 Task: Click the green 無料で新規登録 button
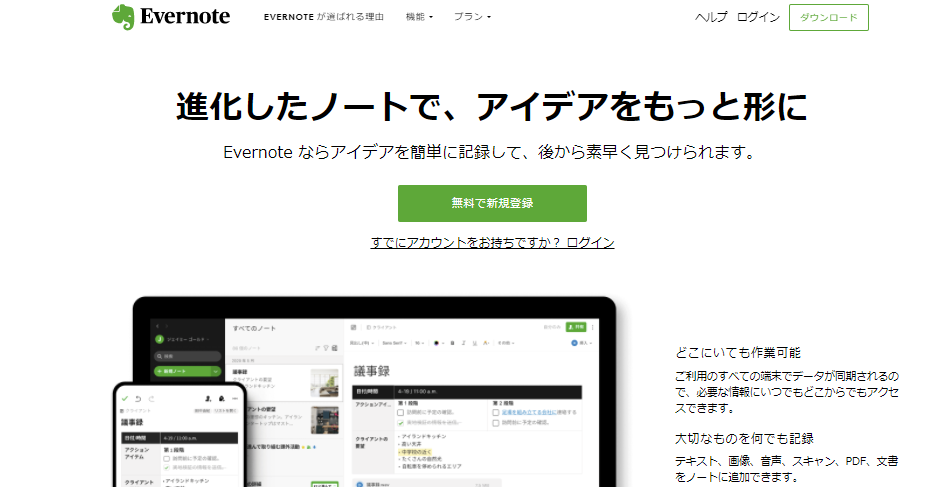(492, 203)
